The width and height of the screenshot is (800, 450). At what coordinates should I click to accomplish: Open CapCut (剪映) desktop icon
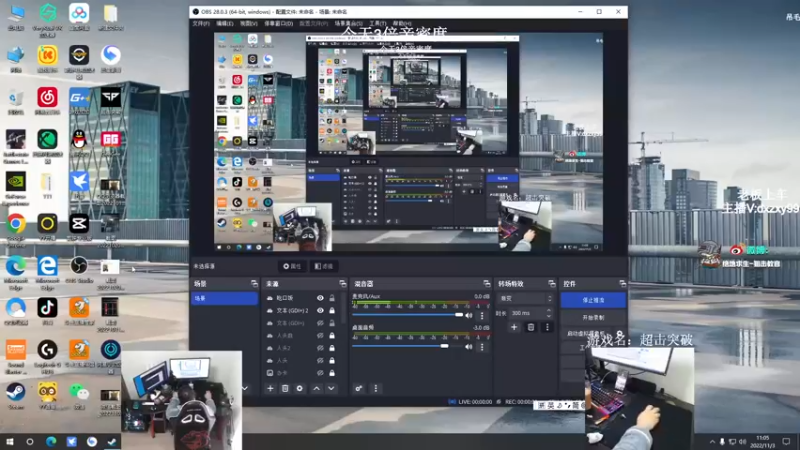pos(79,223)
